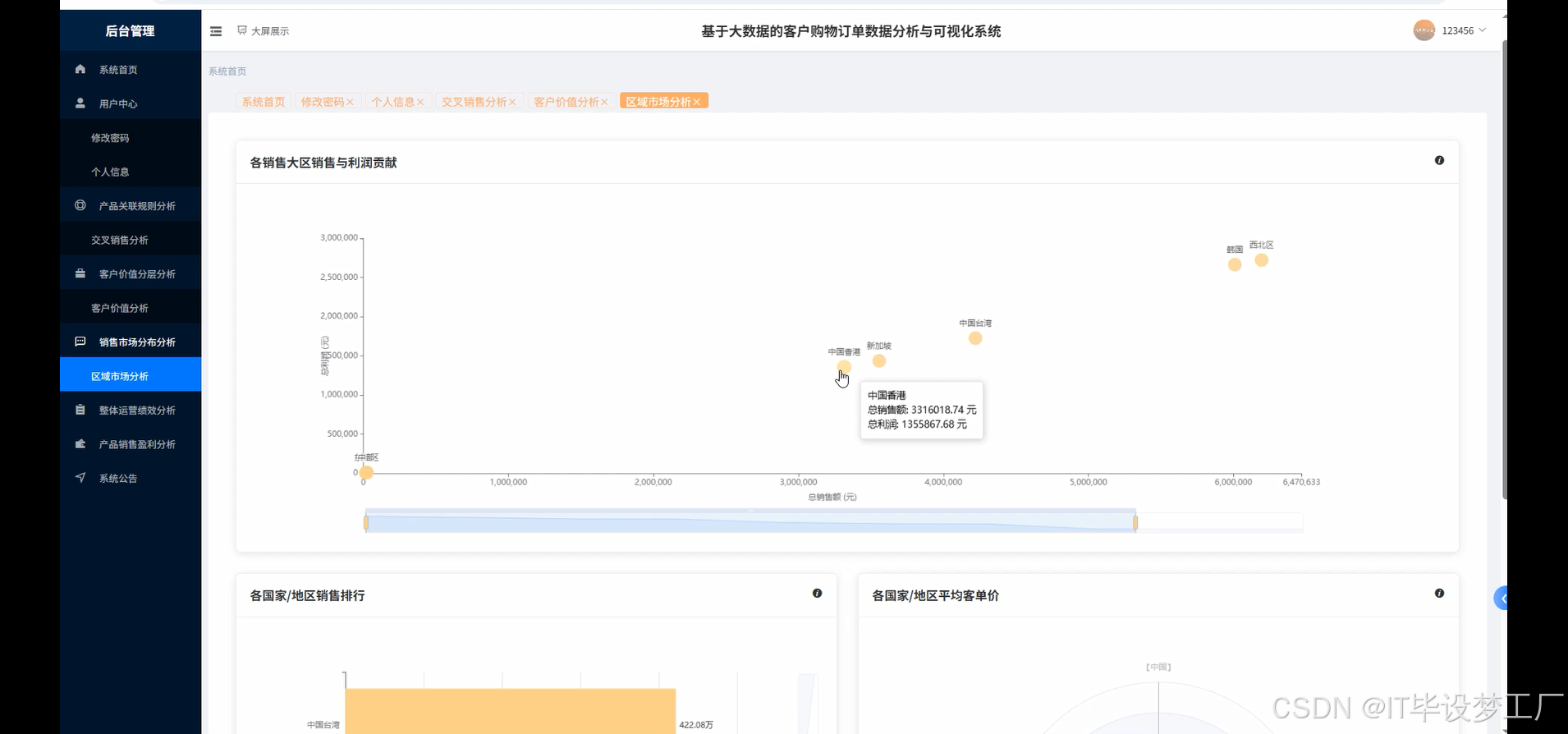Switch to the 系统首页 page tab
The width and height of the screenshot is (1568, 734).
click(x=264, y=102)
